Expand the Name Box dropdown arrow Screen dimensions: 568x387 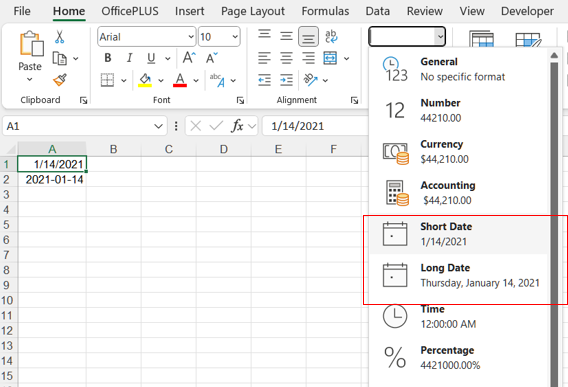pyautogui.click(x=158, y=126)
